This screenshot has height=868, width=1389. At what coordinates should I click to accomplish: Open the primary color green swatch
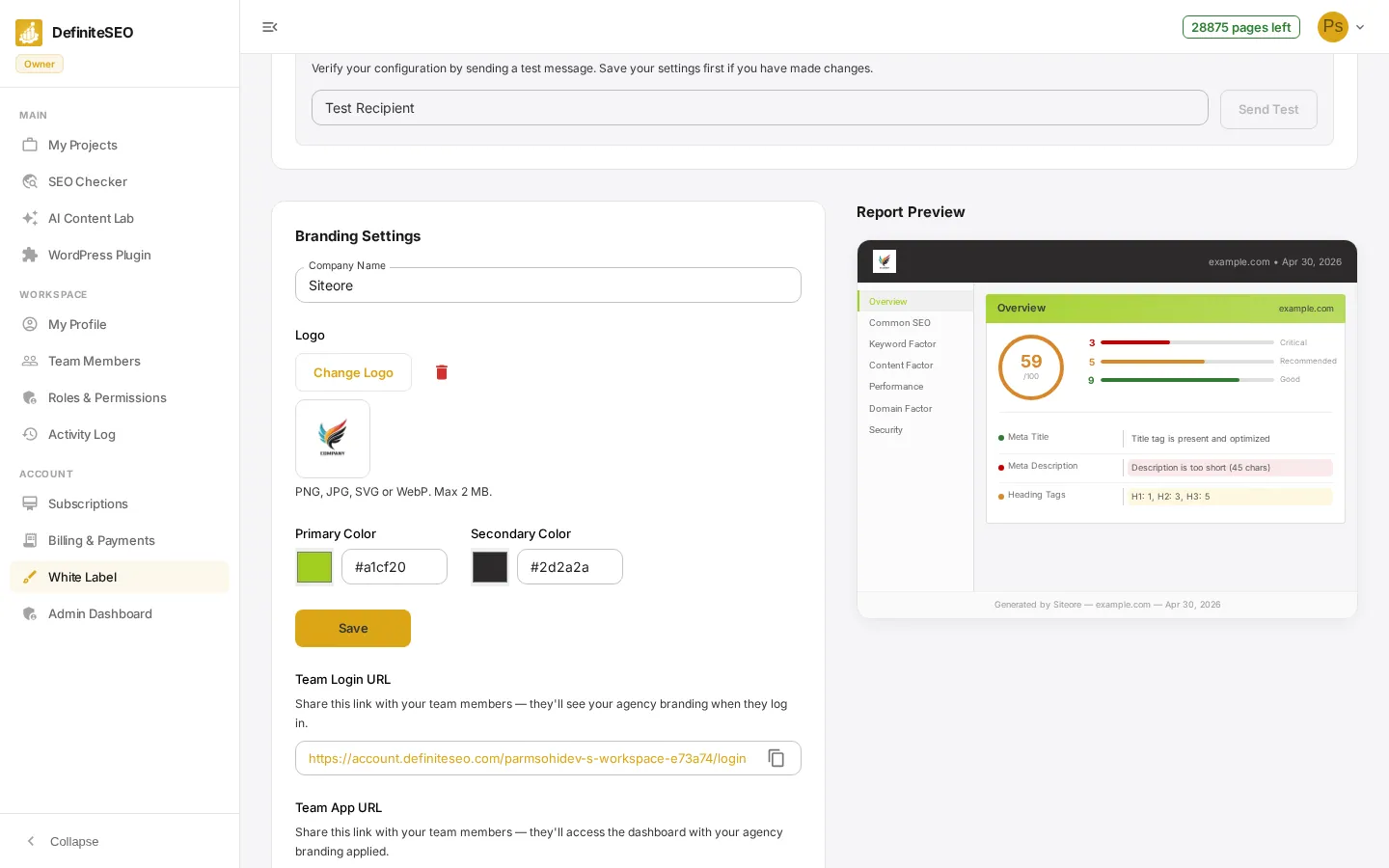[314, 567]
